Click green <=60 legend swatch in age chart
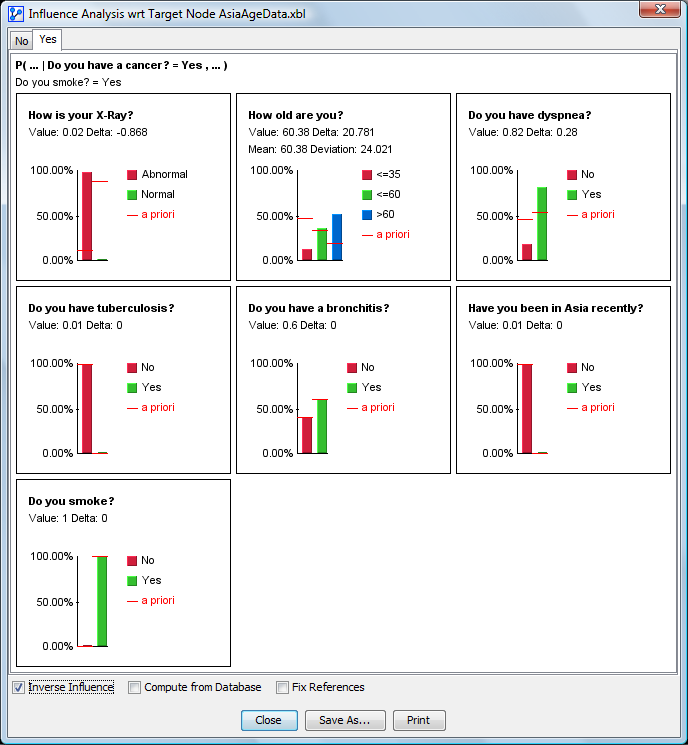This screenshot has height=745, width=688. coord(367,194)
